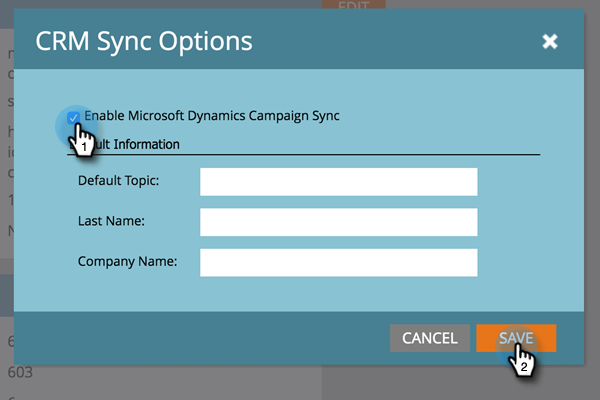This screenshot has height=400, width=600.
Task: Save the CRM sync options
Action: coord(516,338)
